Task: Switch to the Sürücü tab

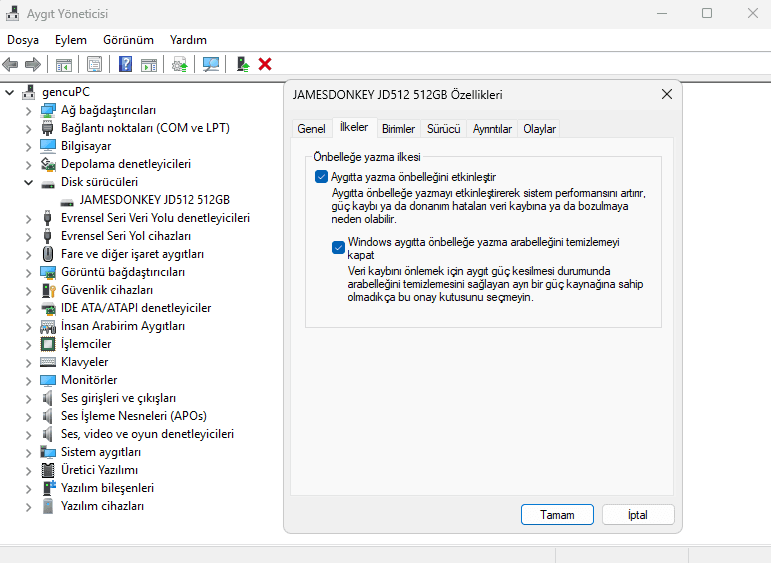Action: pos(444,129)
